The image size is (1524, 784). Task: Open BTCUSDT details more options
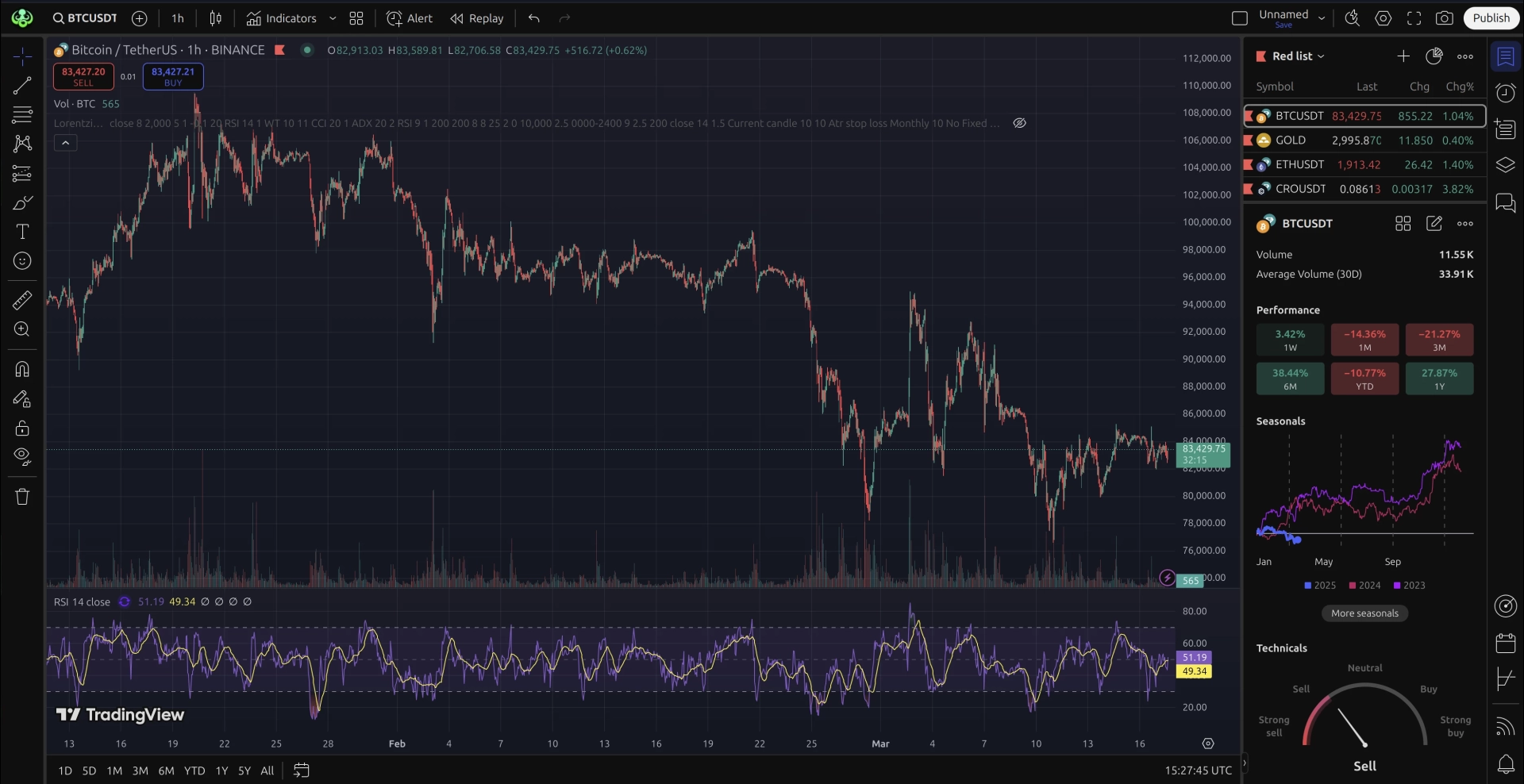pyautogui.click(x=1465, y=224)
